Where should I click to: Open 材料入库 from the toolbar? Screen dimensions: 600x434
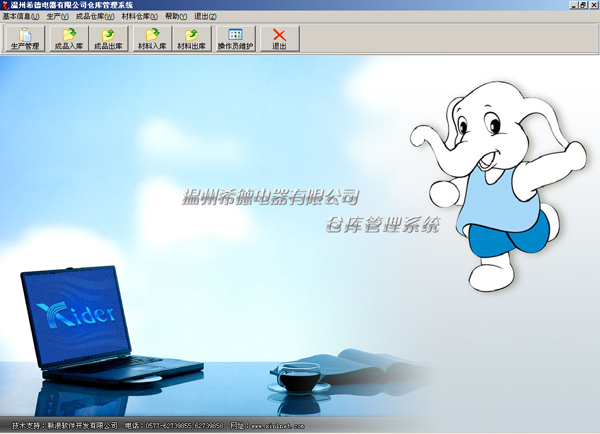(152, 39)
